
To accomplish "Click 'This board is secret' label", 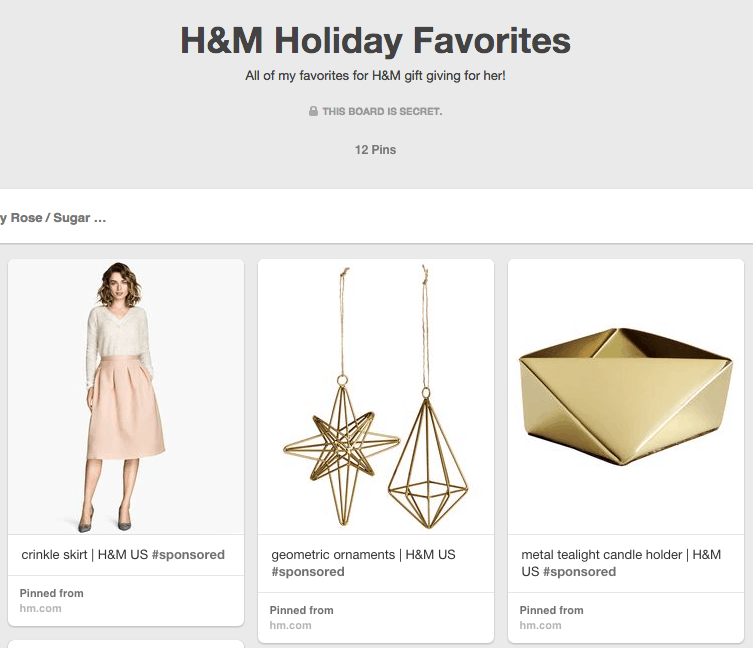I will coord(382,111).
